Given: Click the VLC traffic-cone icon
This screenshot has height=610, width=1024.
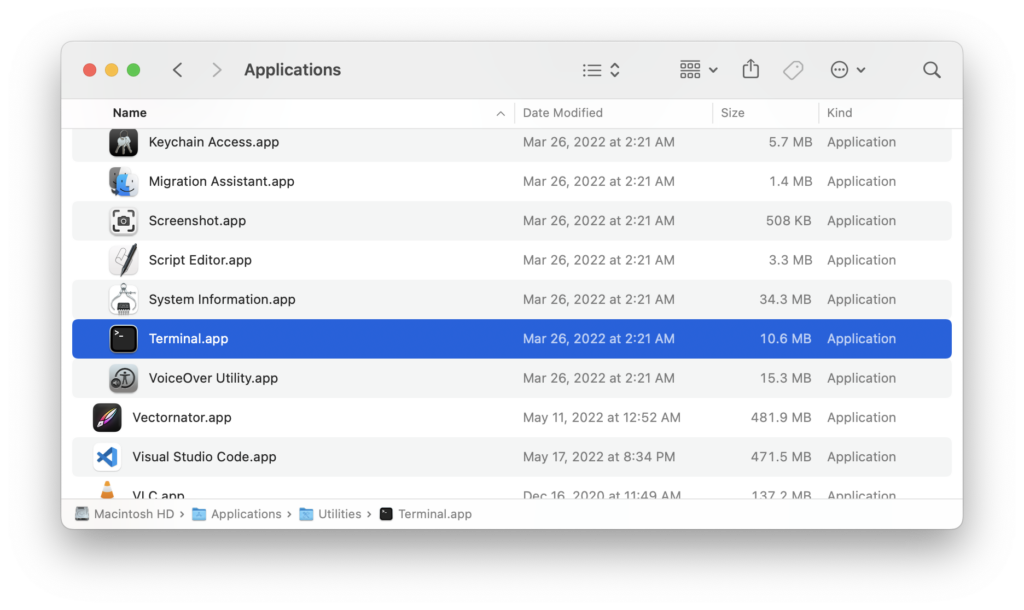Looking at the screenshot, I should 108,490.
